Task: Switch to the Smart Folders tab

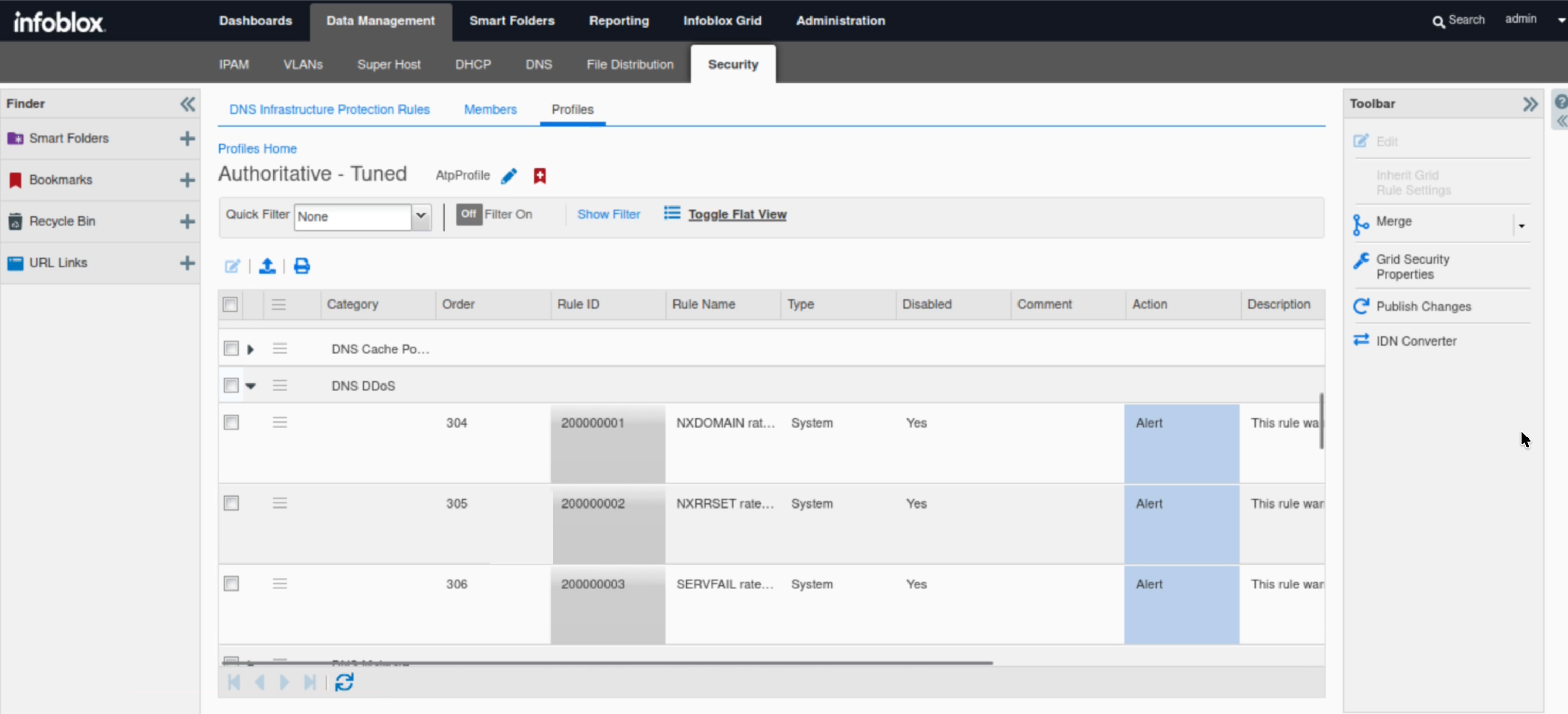Action: (x=512, y=21)
